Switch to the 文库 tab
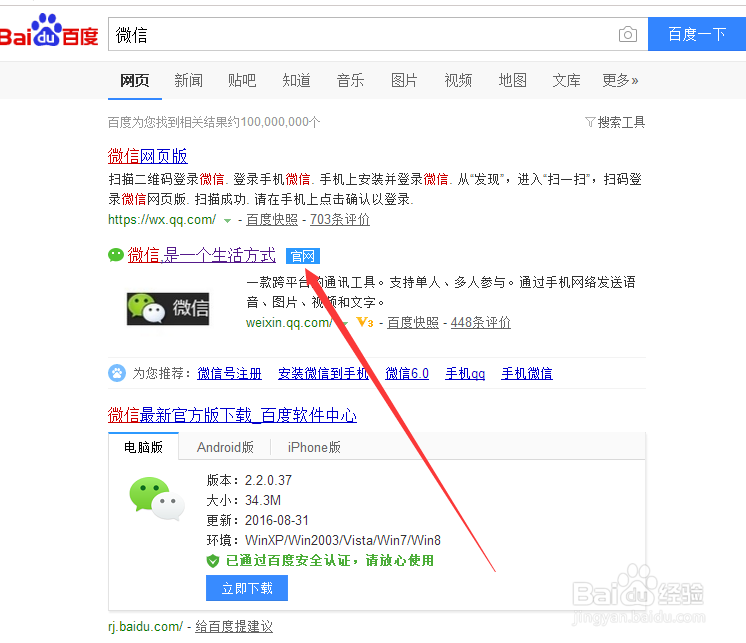 coord(566,80)
